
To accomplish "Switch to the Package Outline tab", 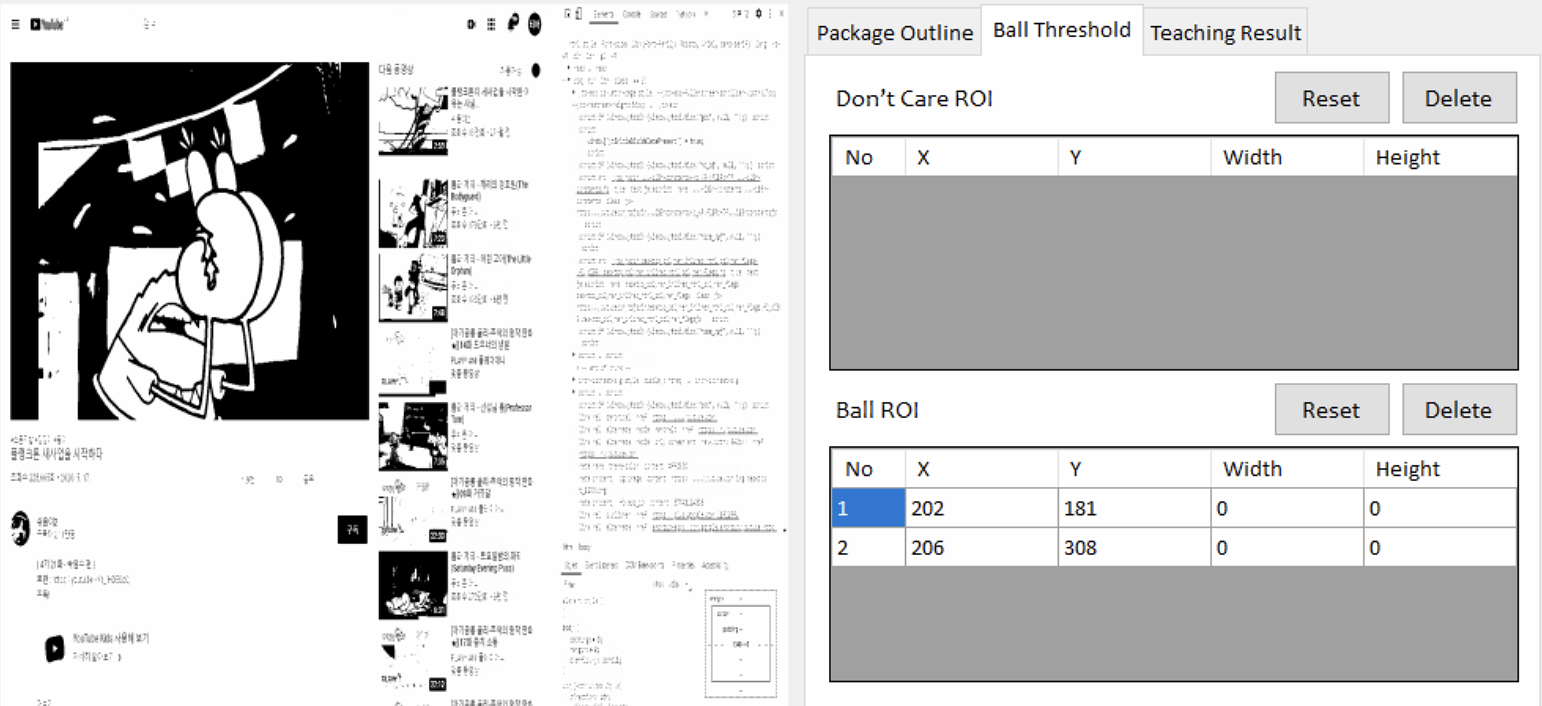I will 894,33.
